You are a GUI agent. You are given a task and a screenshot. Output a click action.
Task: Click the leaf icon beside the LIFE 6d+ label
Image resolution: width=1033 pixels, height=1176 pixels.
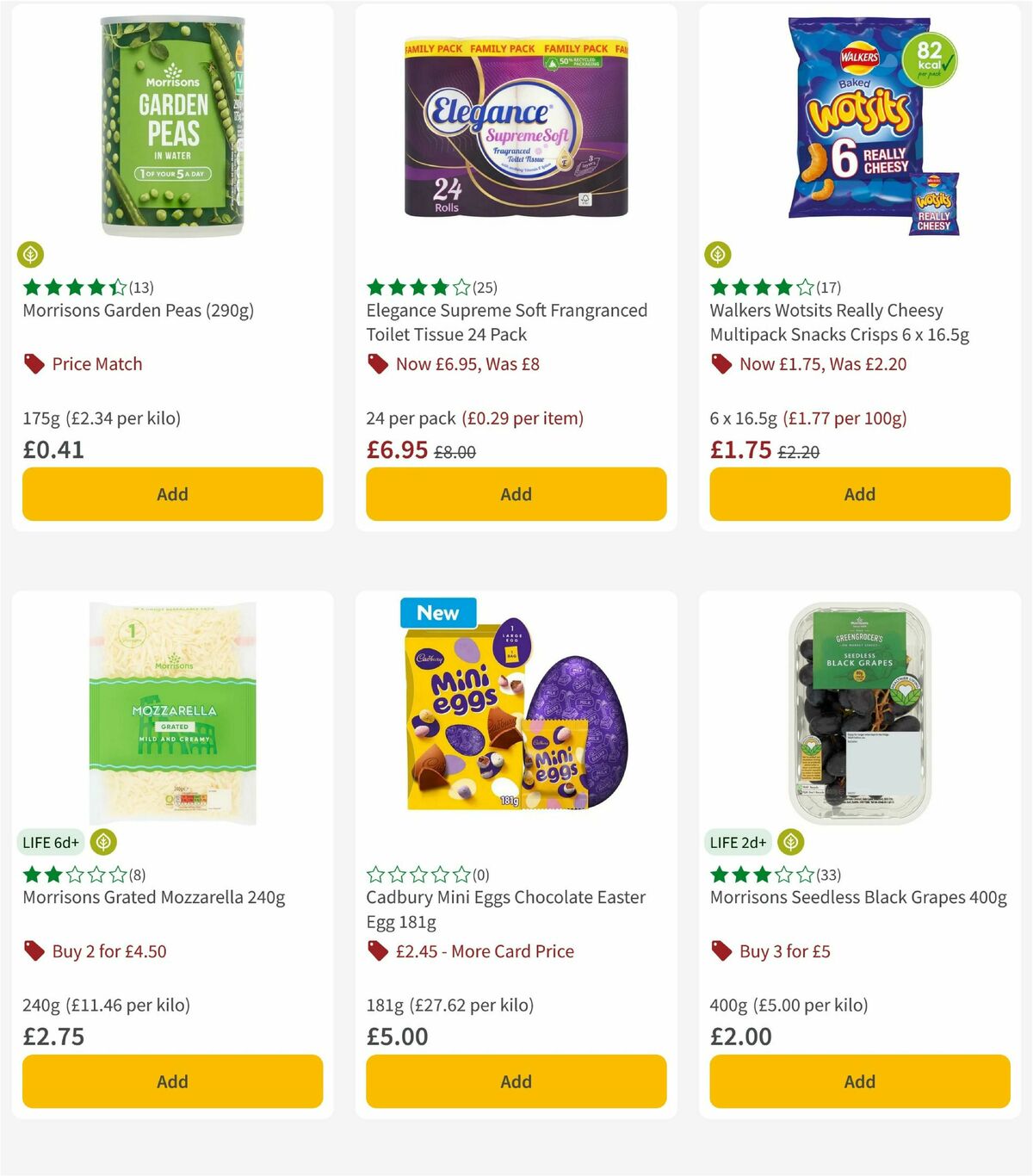[104, 842]
